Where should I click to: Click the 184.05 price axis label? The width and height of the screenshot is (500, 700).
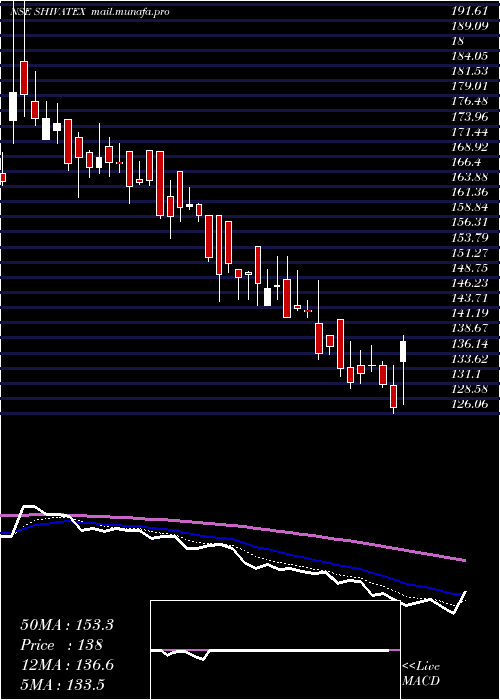coord(469,56)
